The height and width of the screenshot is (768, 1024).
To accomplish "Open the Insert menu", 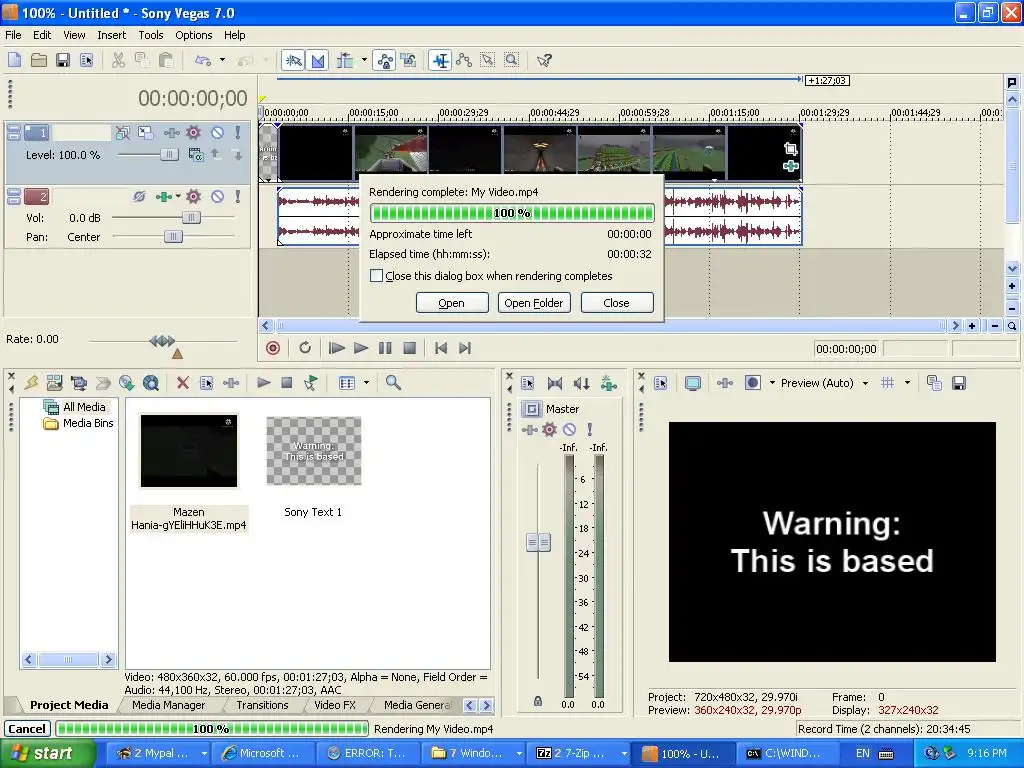I will 112,35.
